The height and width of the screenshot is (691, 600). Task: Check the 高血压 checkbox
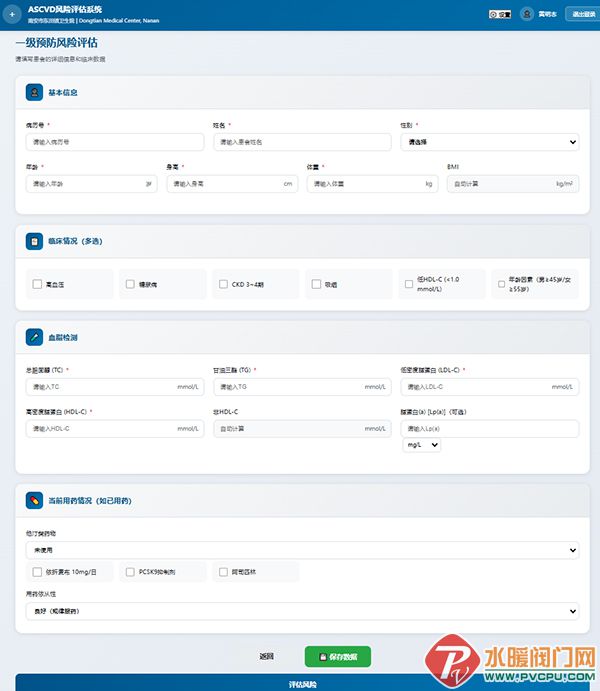click(x=38, y=284)
